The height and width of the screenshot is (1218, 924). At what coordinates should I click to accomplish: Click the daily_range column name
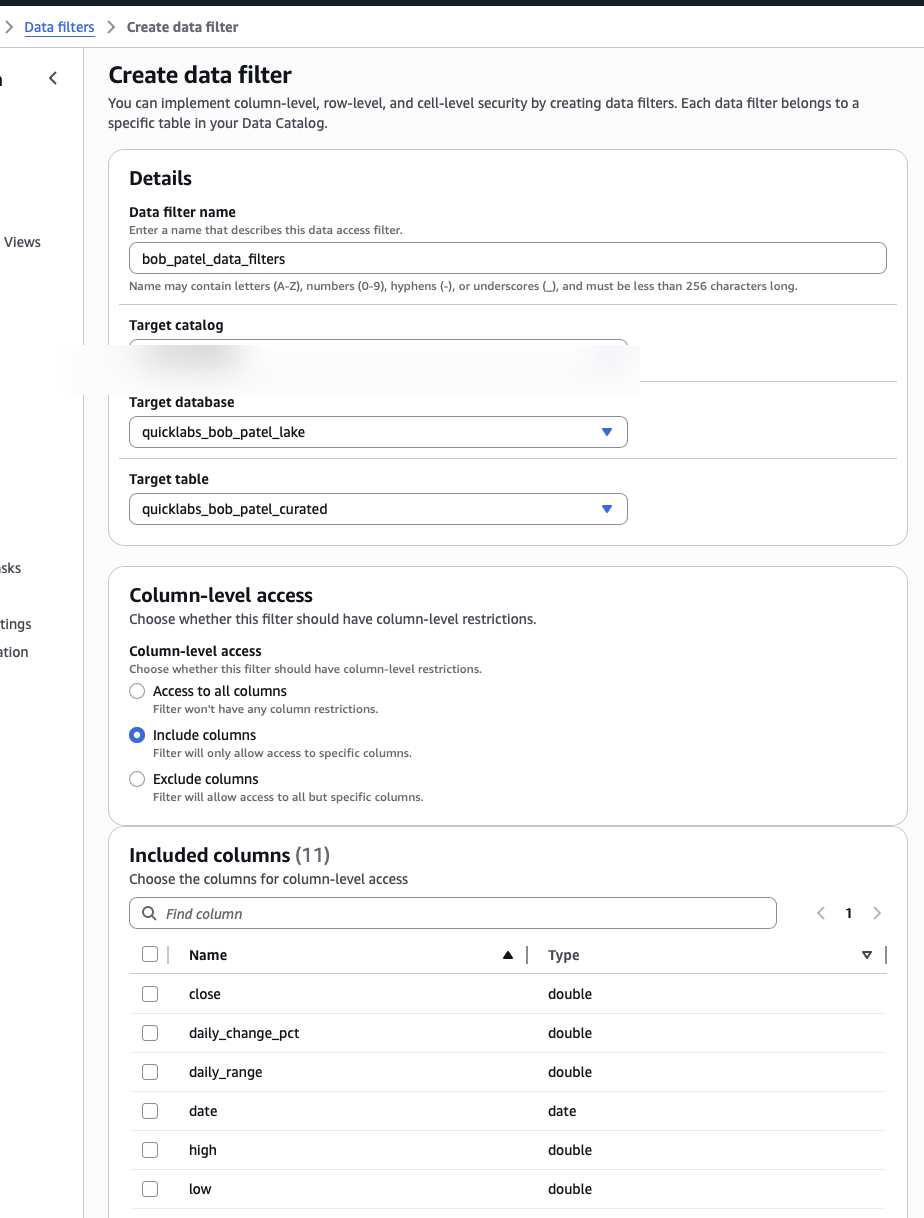tap(226, 1072)
